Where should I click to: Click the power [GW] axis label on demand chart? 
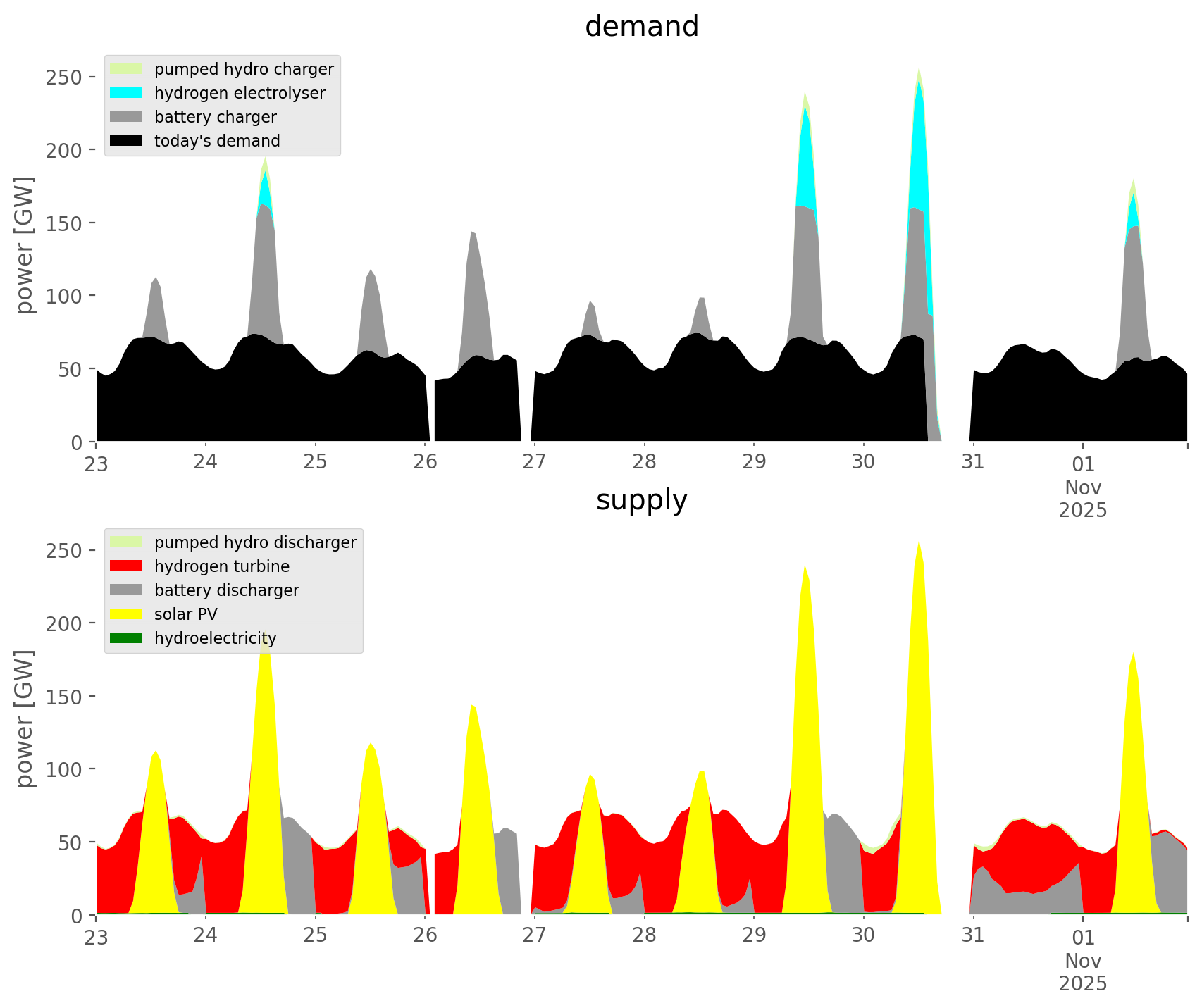point(25,245)
